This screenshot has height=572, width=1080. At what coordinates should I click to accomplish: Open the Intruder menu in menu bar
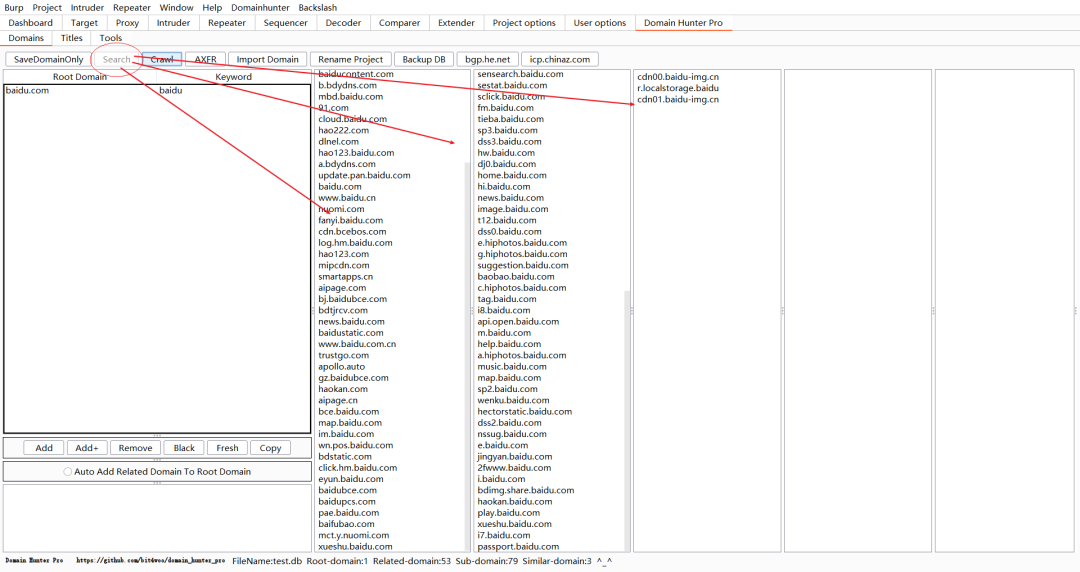[87, 8]
